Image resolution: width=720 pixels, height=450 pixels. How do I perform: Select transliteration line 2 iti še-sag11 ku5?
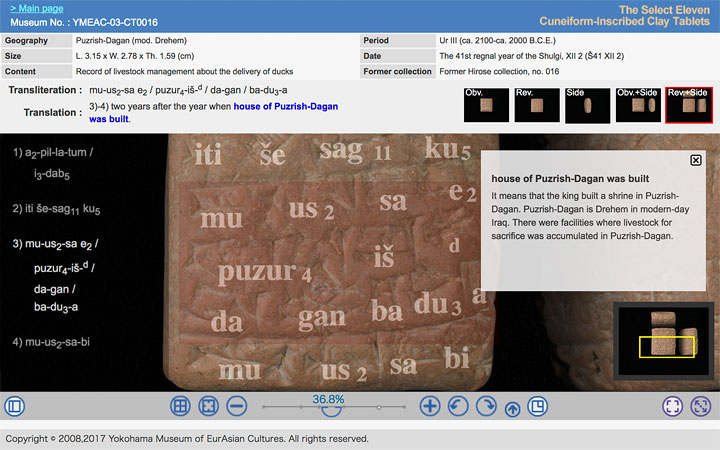[56, 209]
